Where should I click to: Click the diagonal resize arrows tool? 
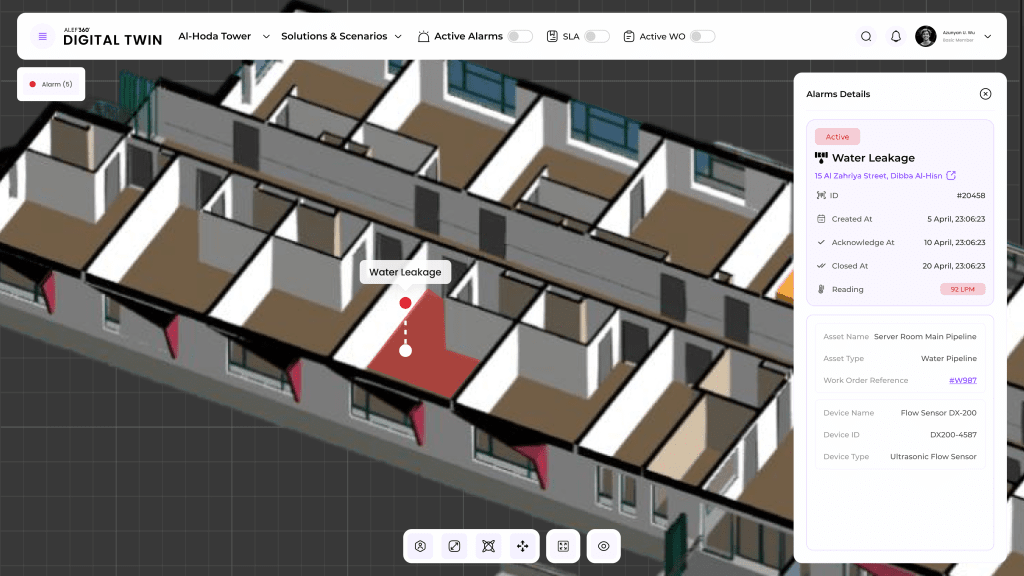(x=454, y=546)
